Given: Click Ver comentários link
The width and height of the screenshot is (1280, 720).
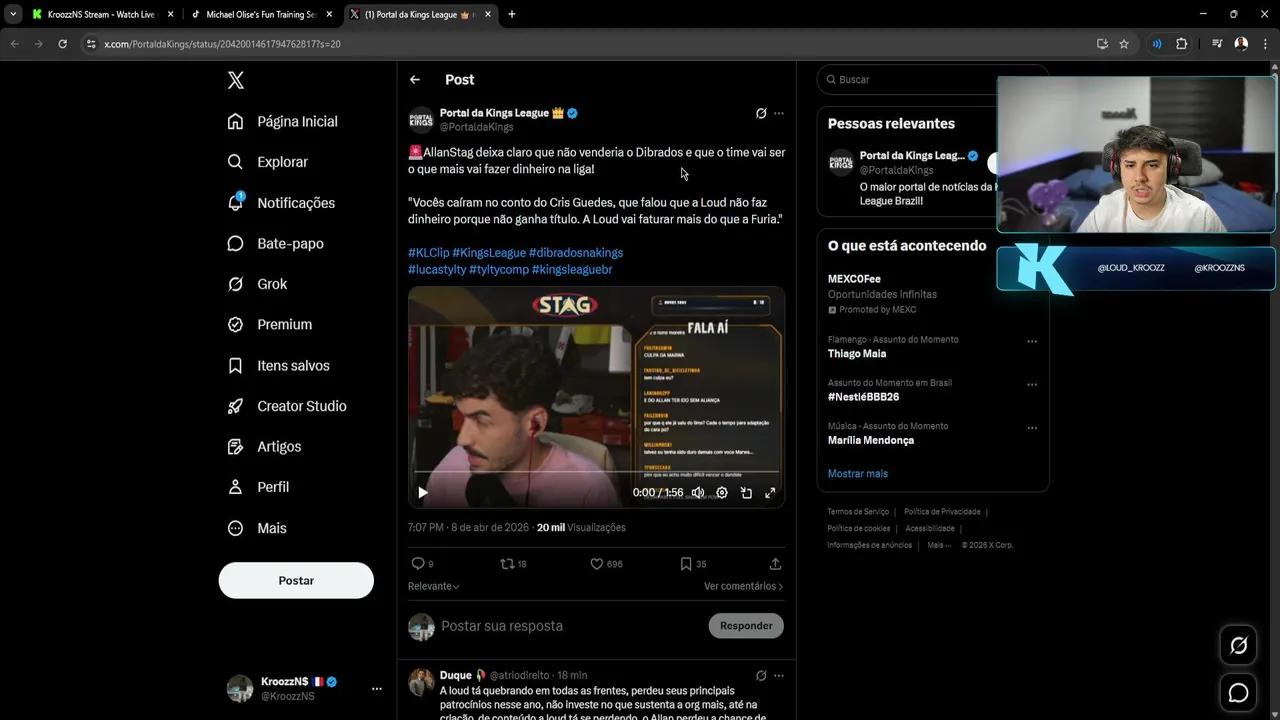Looking at the screenshot, I should [743, 586].
